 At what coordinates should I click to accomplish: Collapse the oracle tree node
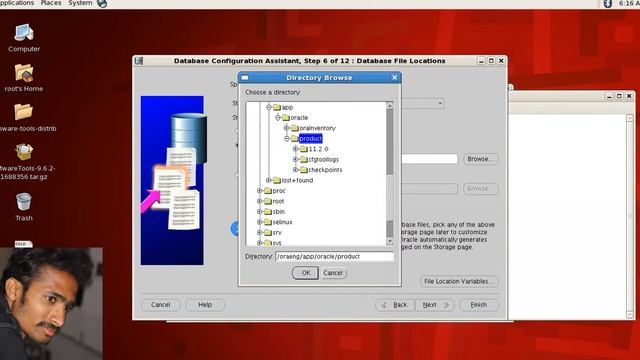point(278,118)
